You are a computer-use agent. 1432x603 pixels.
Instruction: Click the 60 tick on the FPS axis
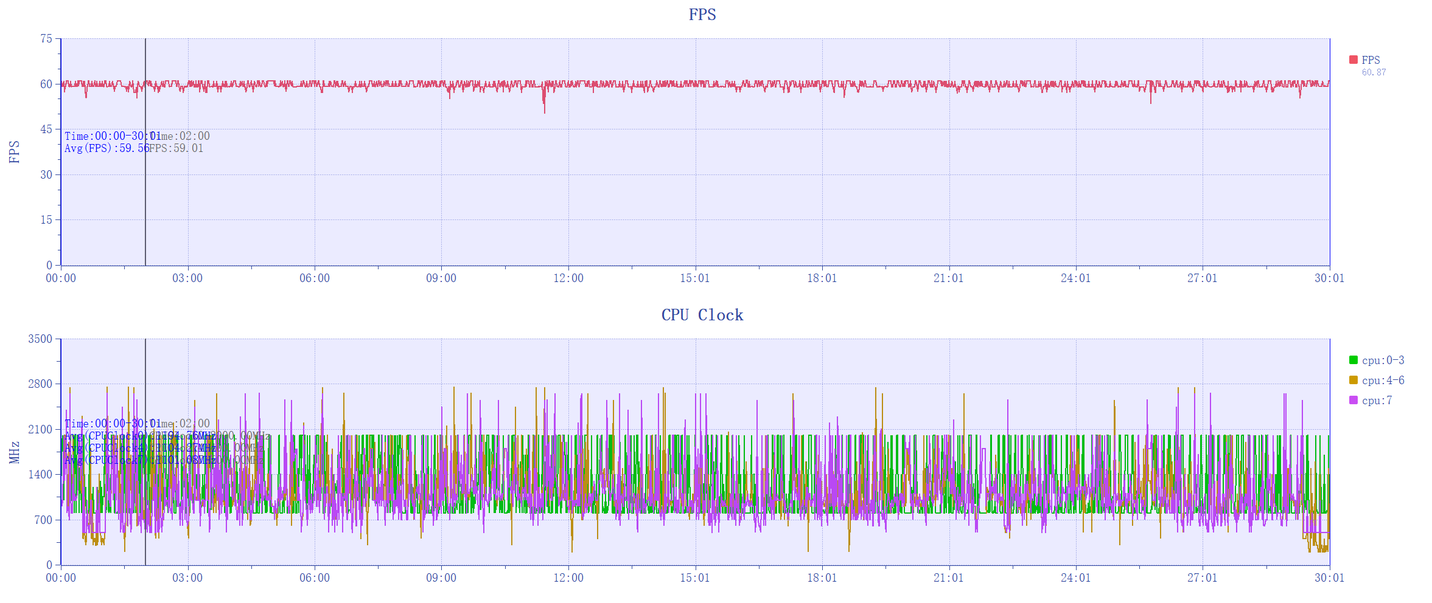click(x=46, y=84)
